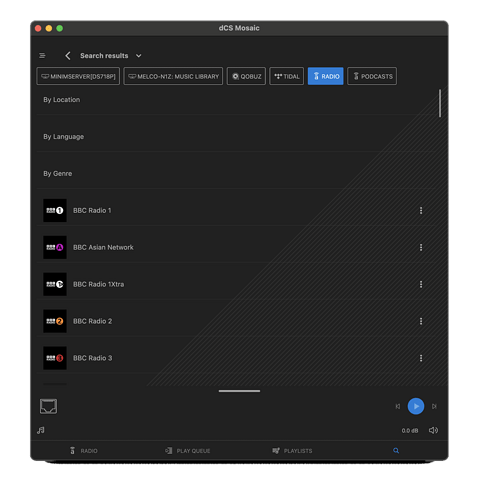Click the BBC Radio 1 logo thumbnail

tap(55, 211)
